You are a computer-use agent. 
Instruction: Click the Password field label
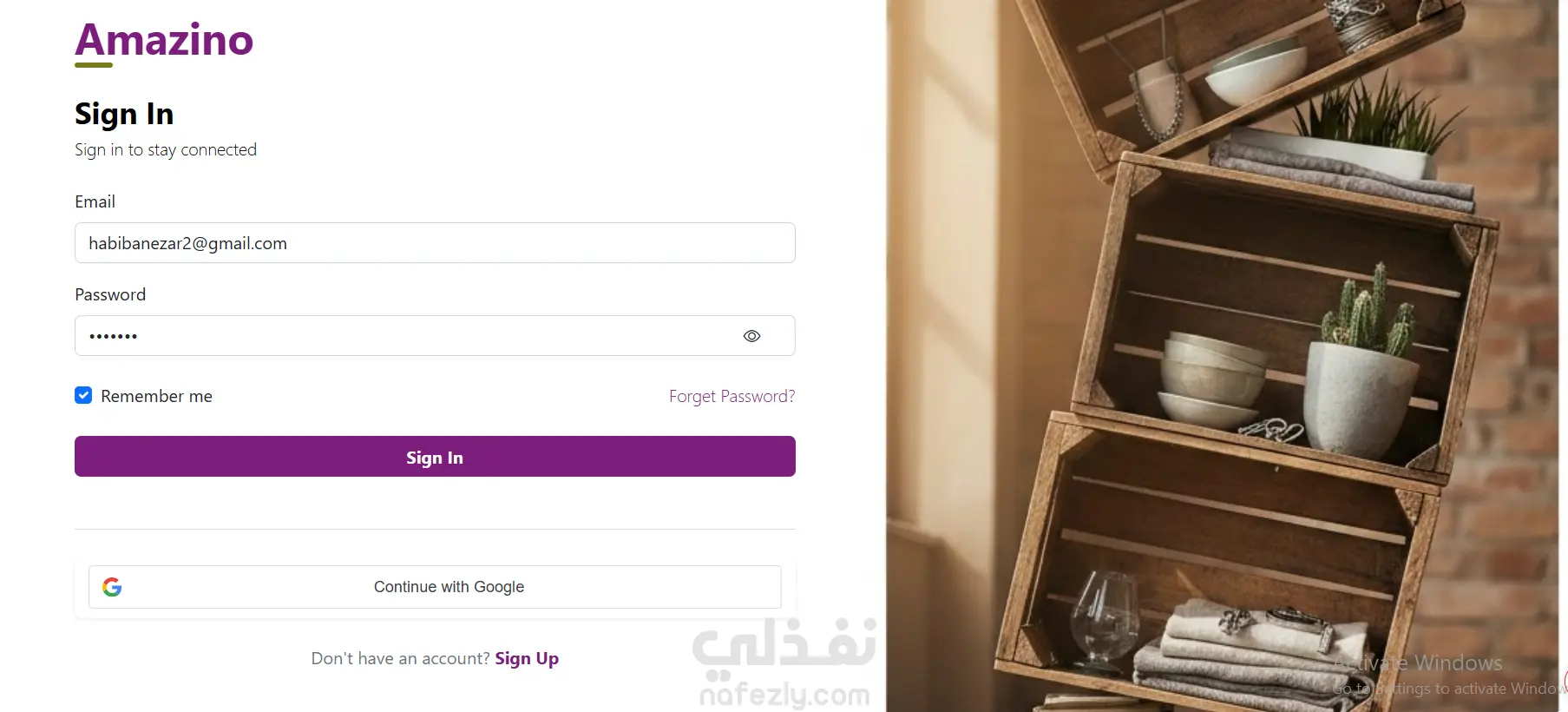[x=110, y=294]
